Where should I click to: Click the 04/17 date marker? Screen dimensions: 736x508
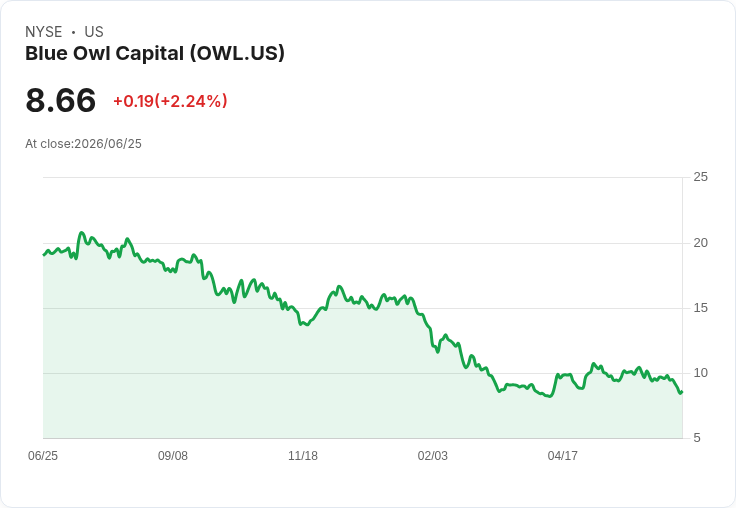tap(562, 455)
